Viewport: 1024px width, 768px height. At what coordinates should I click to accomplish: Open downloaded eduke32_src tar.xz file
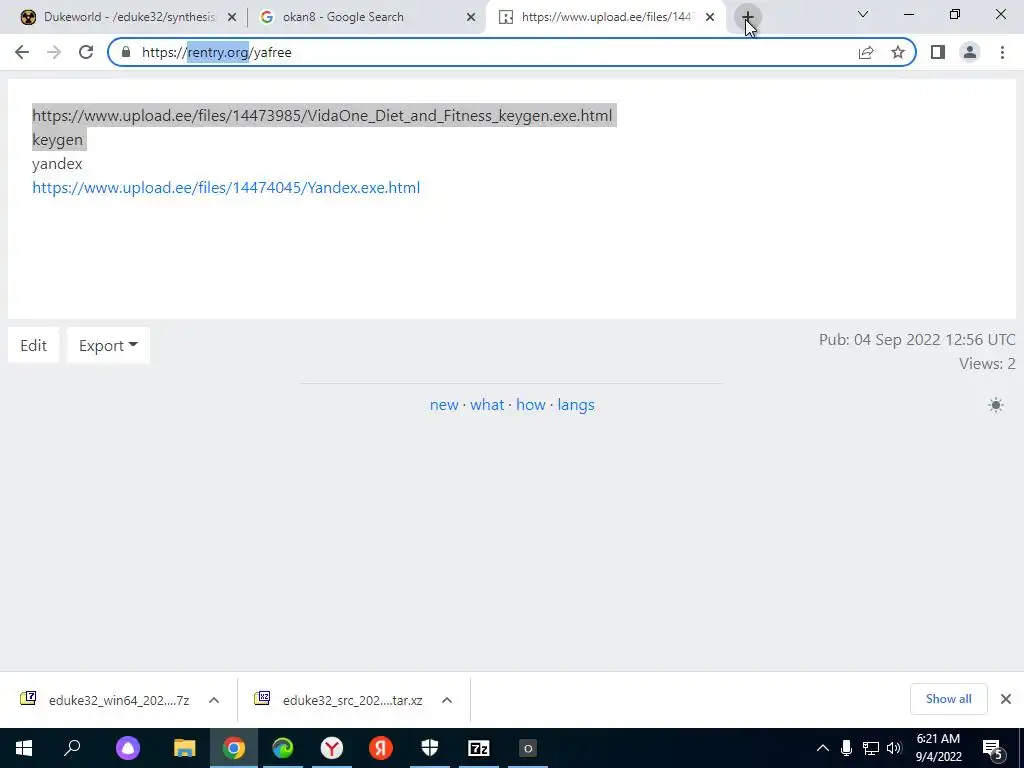(x=338, y=700)
